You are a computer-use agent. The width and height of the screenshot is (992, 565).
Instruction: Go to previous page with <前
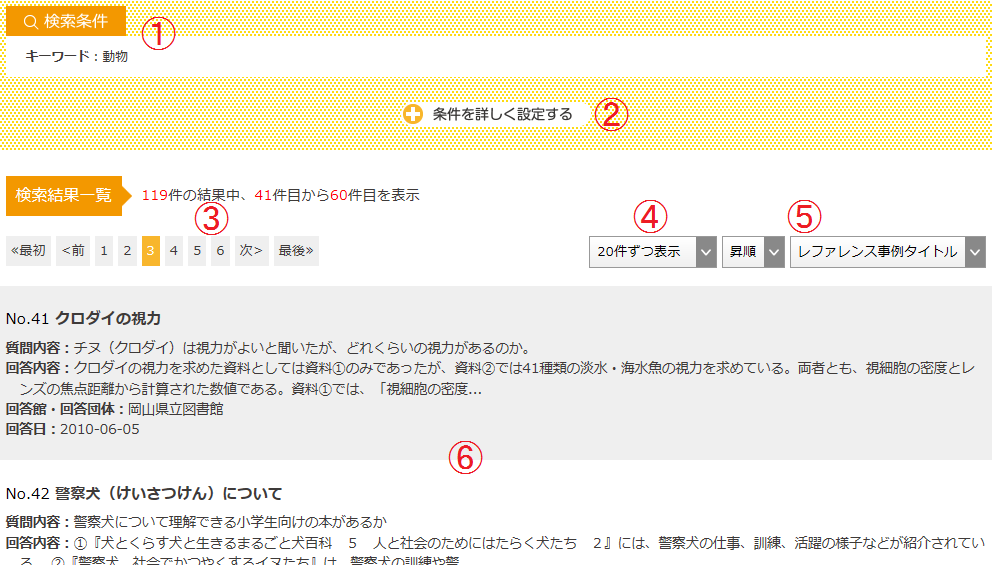73,251
